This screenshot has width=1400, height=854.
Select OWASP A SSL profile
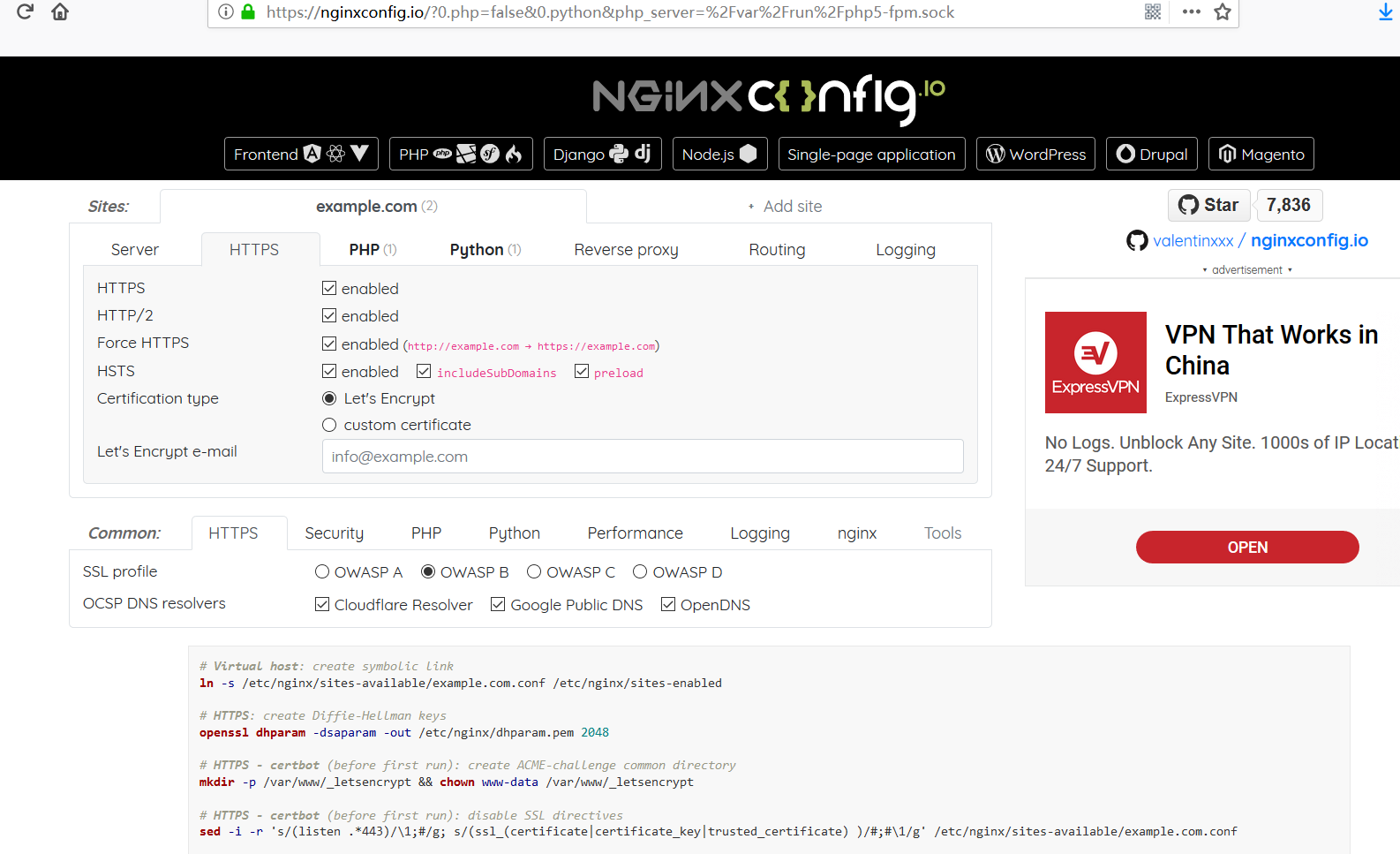click(322, 571)
